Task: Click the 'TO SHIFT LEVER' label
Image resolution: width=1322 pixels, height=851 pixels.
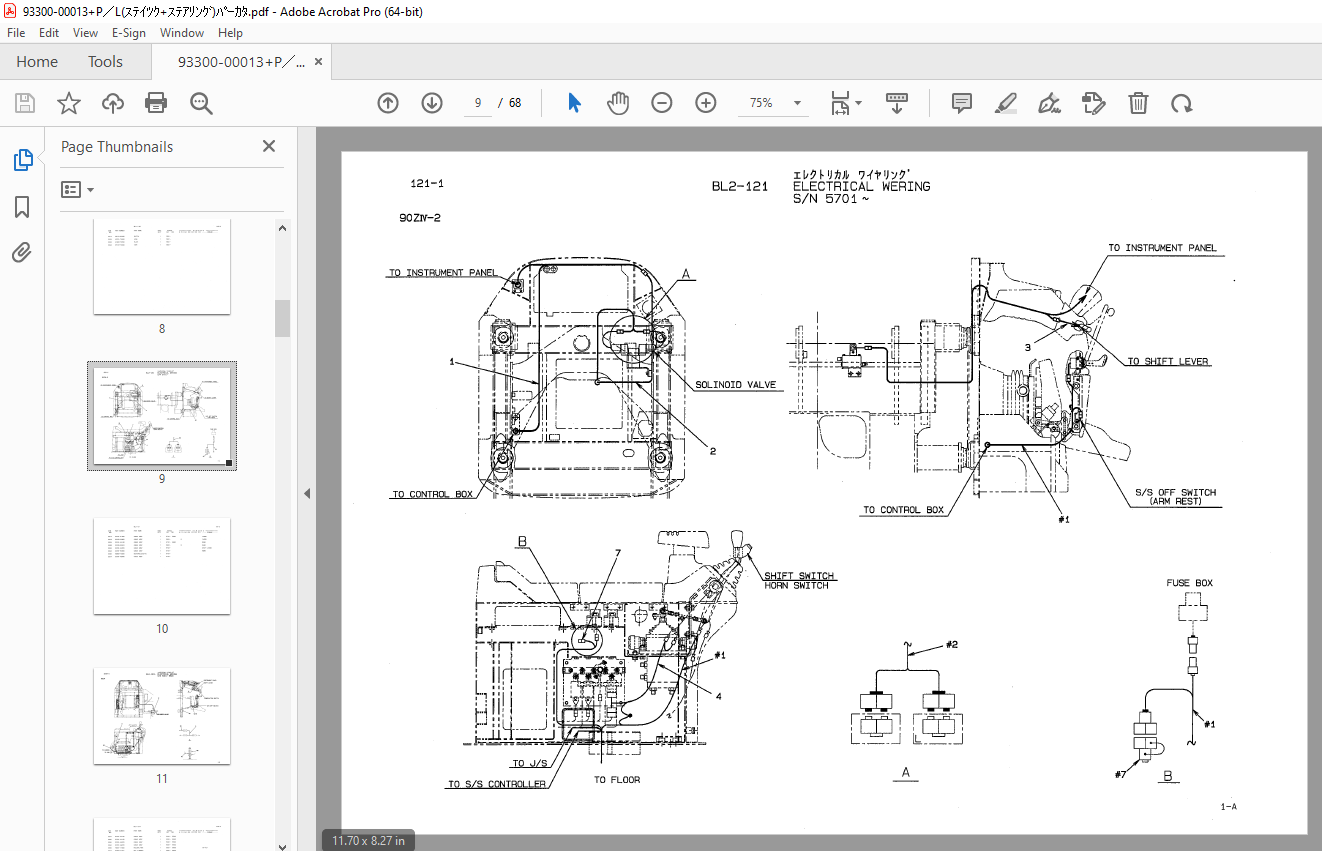Action: (1168, 361)
